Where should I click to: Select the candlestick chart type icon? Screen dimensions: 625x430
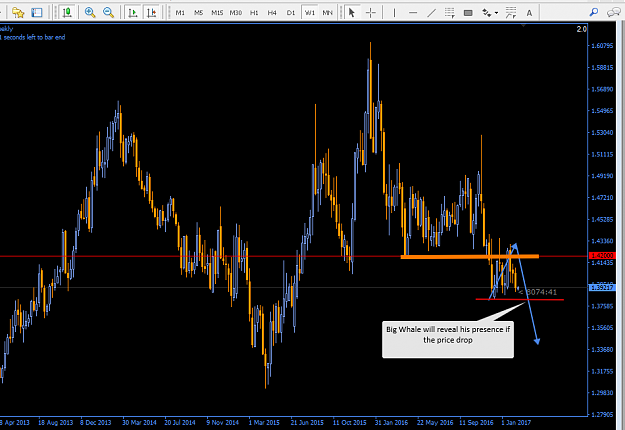67,13
